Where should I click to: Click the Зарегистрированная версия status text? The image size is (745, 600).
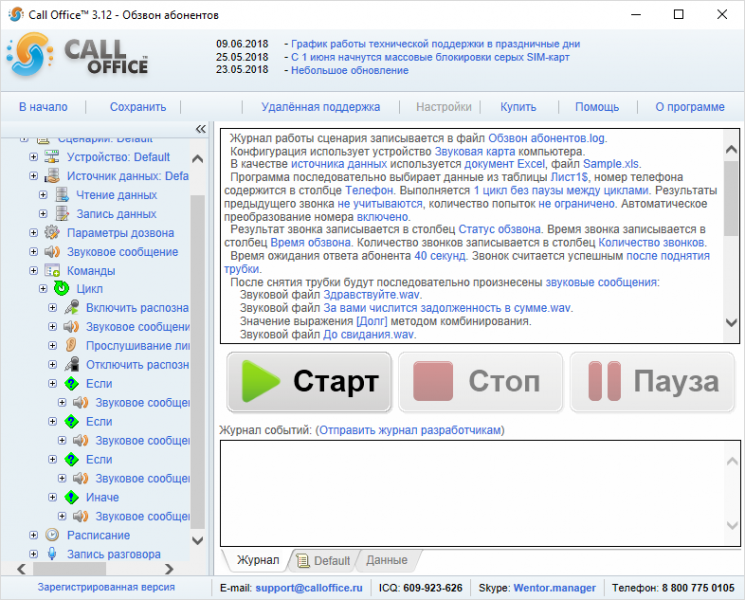106,587
